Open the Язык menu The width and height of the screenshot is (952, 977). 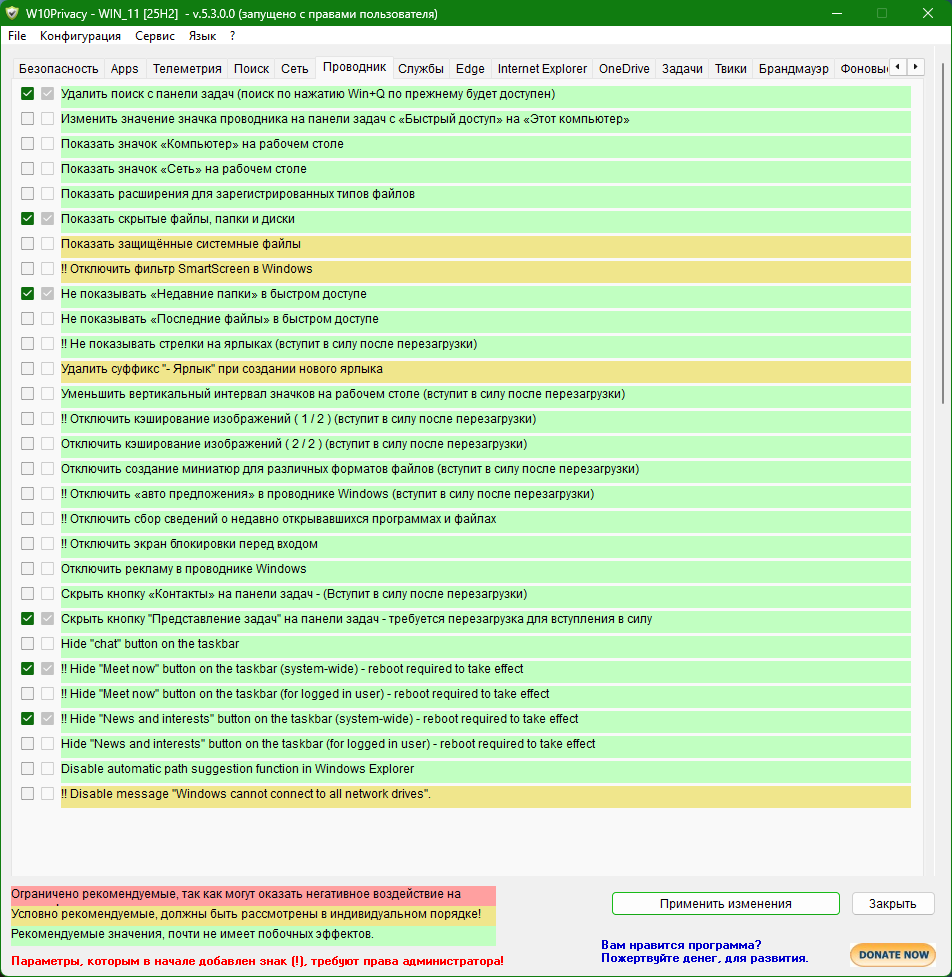[202, 36]
